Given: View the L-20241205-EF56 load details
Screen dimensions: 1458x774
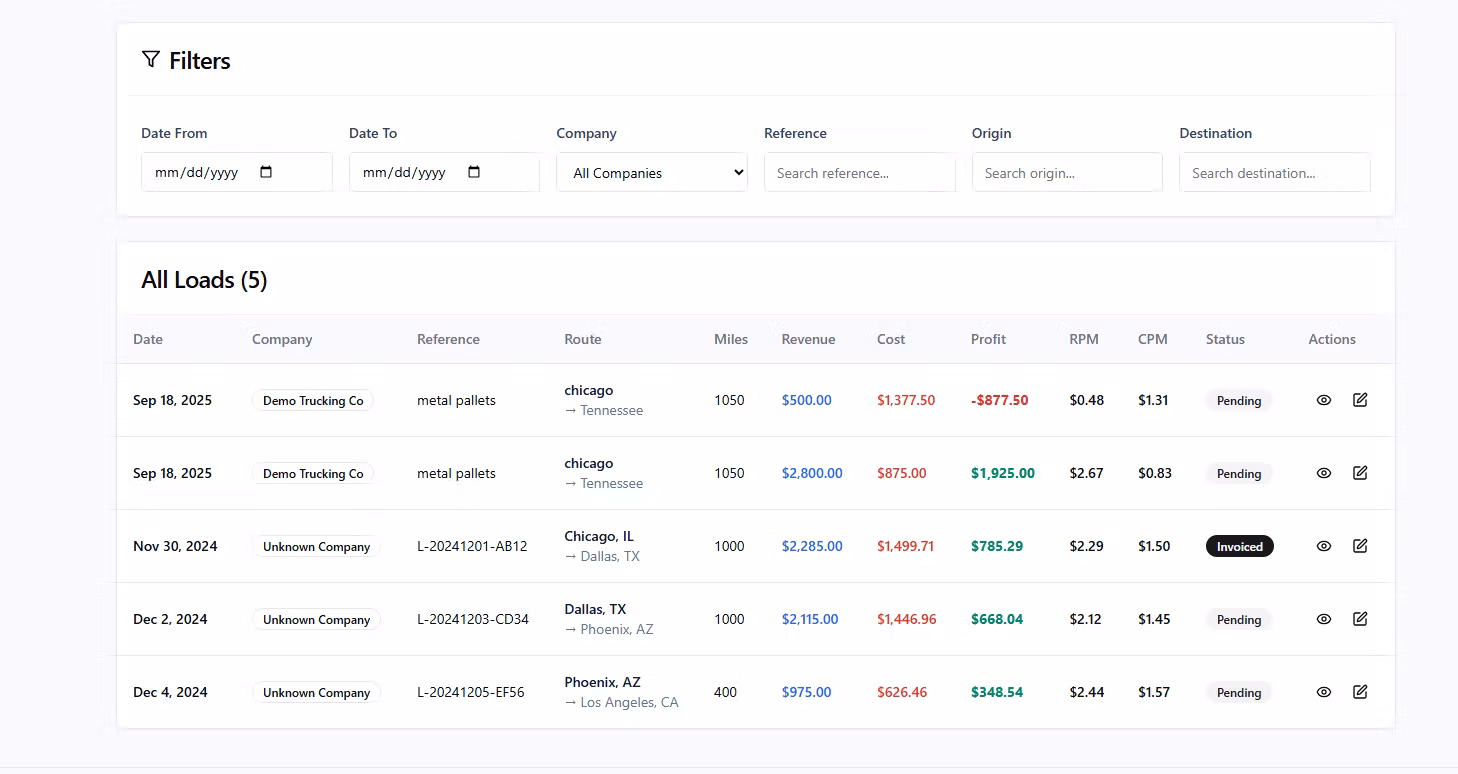Looking at the screenshot, I should (x=1323, y=692).
